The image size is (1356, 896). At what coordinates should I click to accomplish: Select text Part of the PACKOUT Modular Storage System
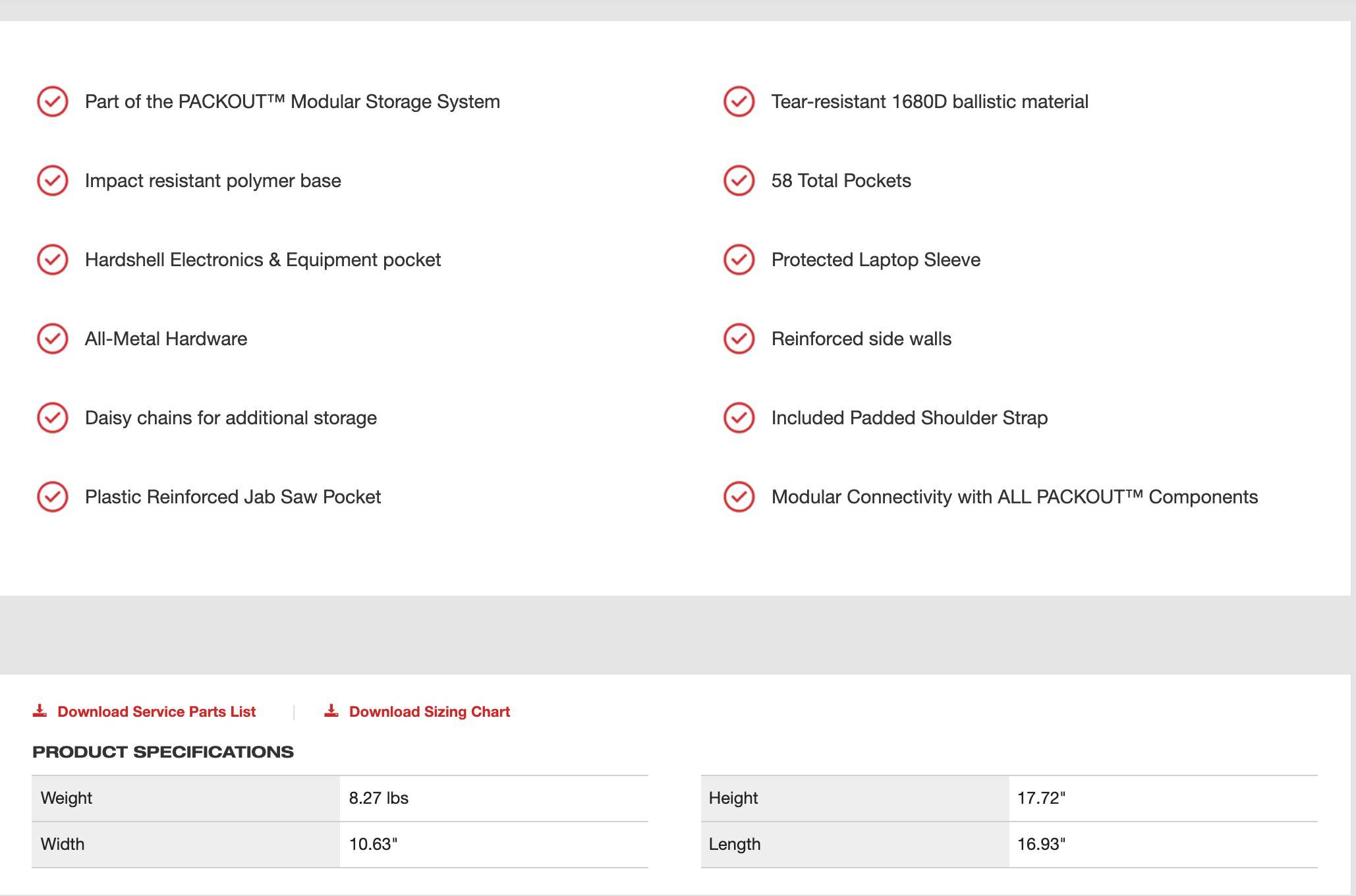pos(293,101)
